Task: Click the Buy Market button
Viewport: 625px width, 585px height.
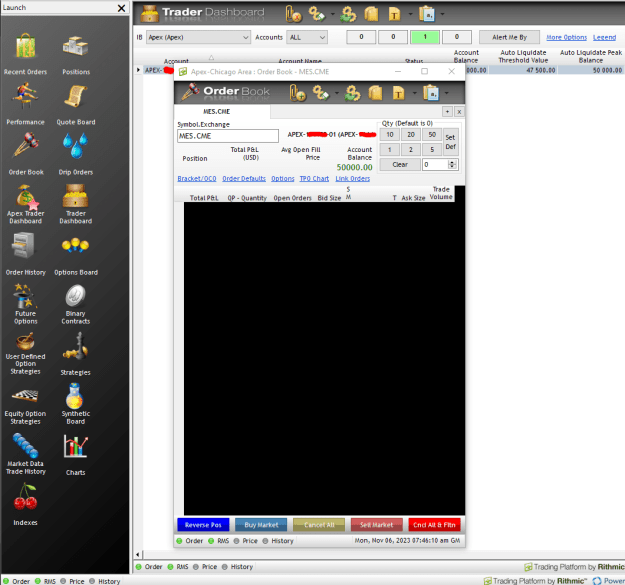Action: pyautogui.click(x=261, y=525)
